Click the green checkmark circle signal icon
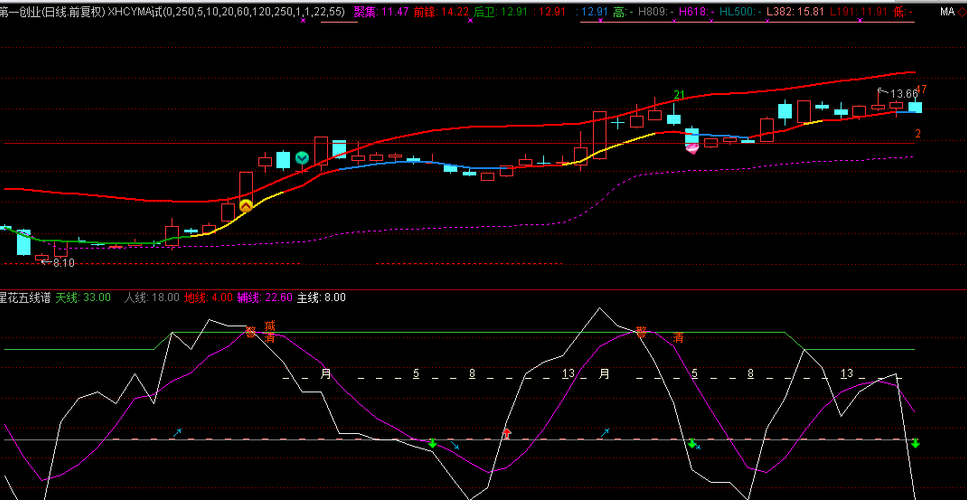This screenshot has width=967, height=500. (x=302, y=158)
